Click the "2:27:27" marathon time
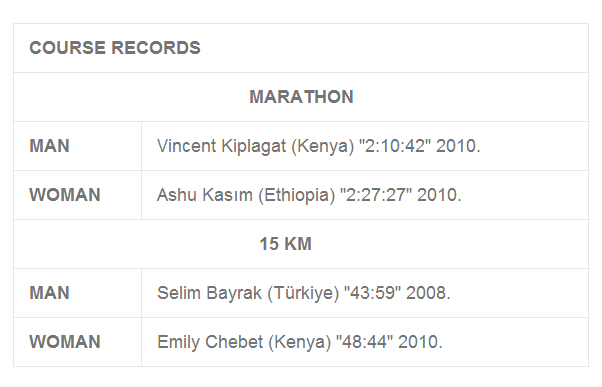Image resolution: width=602 pixels, height=387 pixels. click(x=376, y=195)
